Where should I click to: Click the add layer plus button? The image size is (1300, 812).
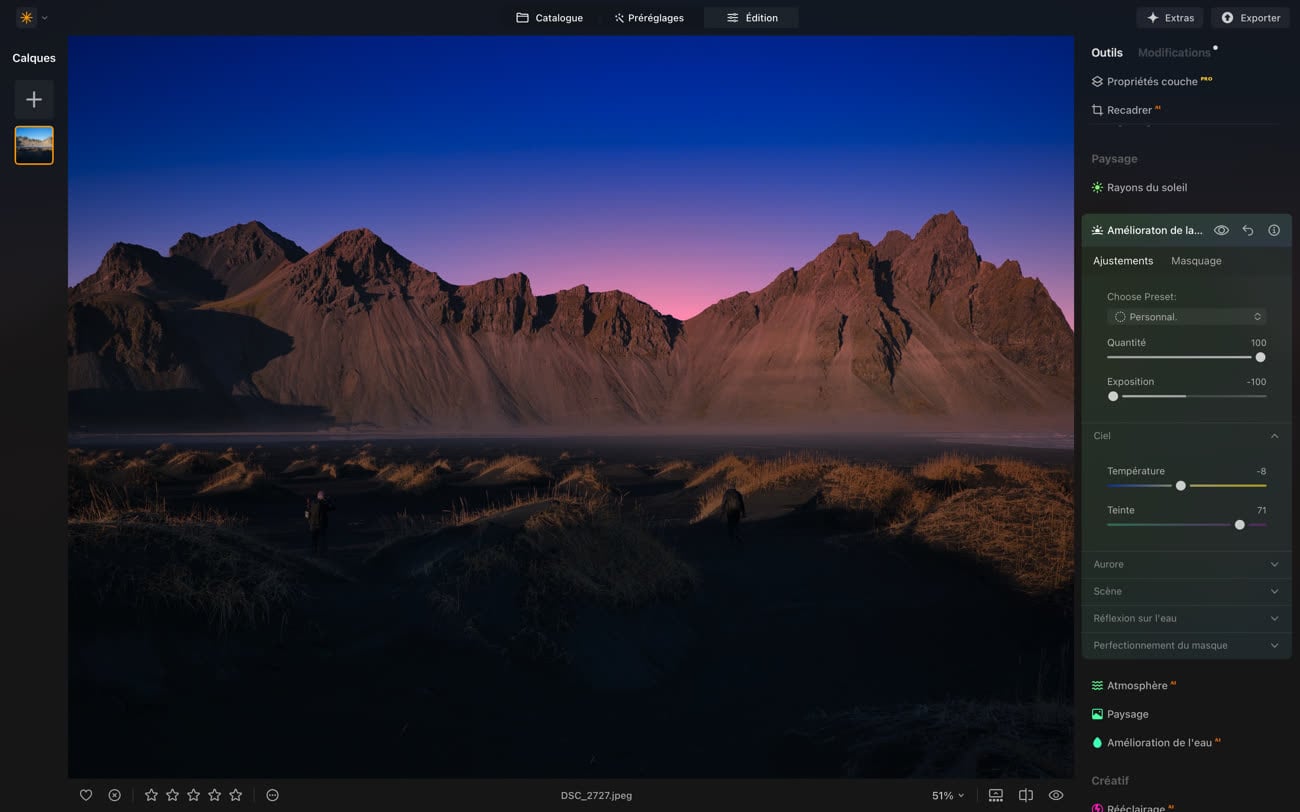coord(34,100)
